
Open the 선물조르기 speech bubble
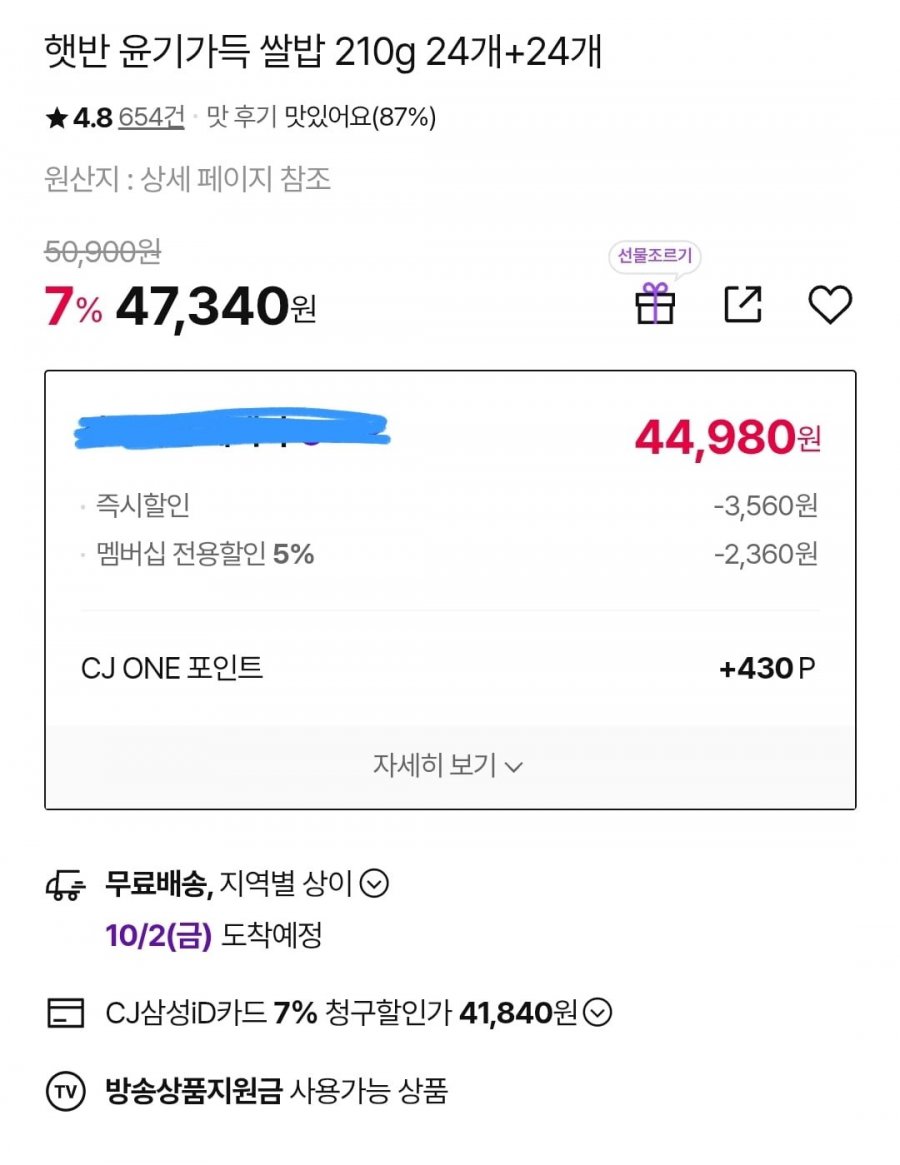tap(655, 256)
